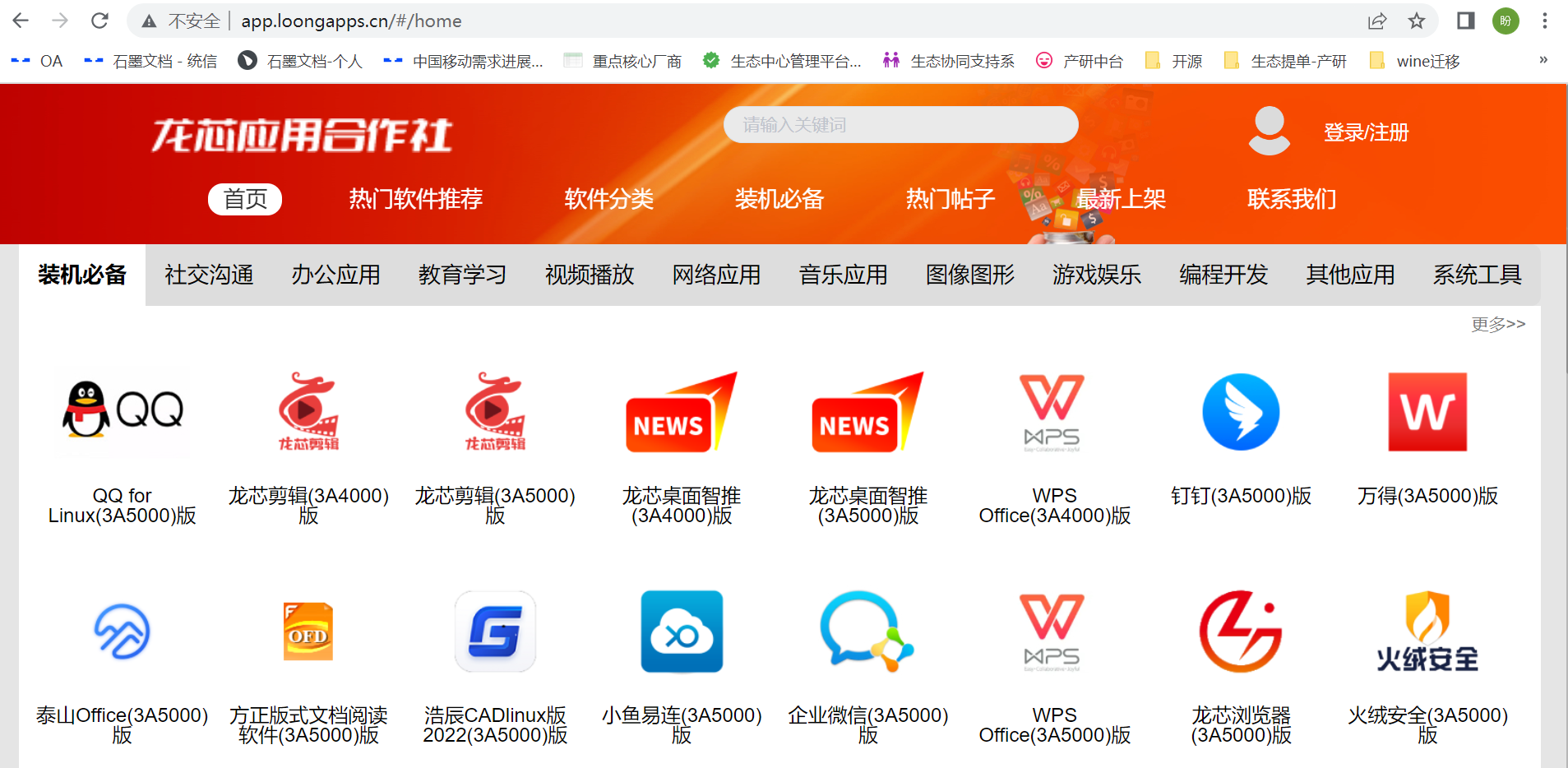
Task: Reload the page
Action: pyautogui.click(x=99, y=21)
